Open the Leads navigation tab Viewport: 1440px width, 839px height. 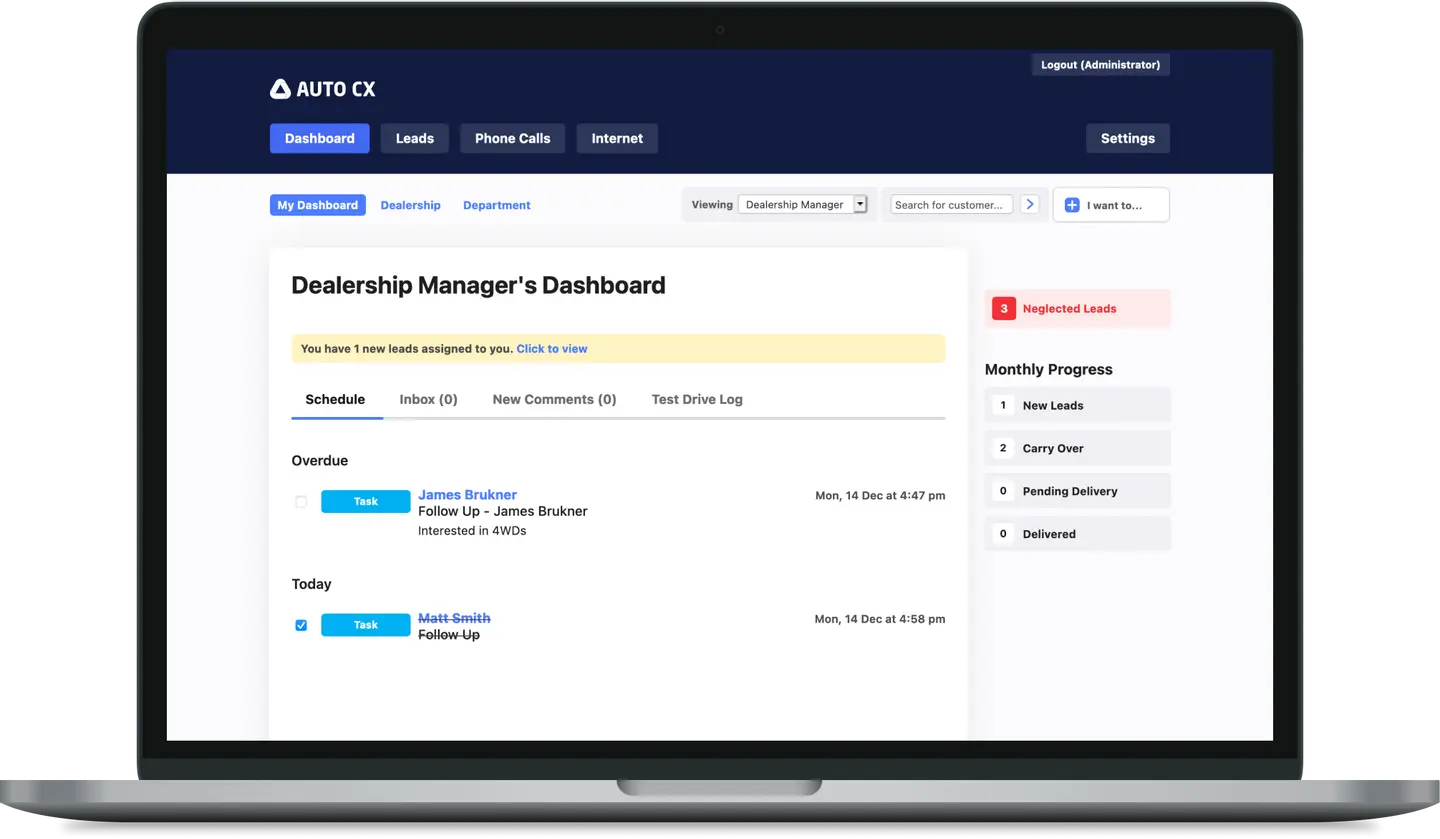tap(414, 138)
